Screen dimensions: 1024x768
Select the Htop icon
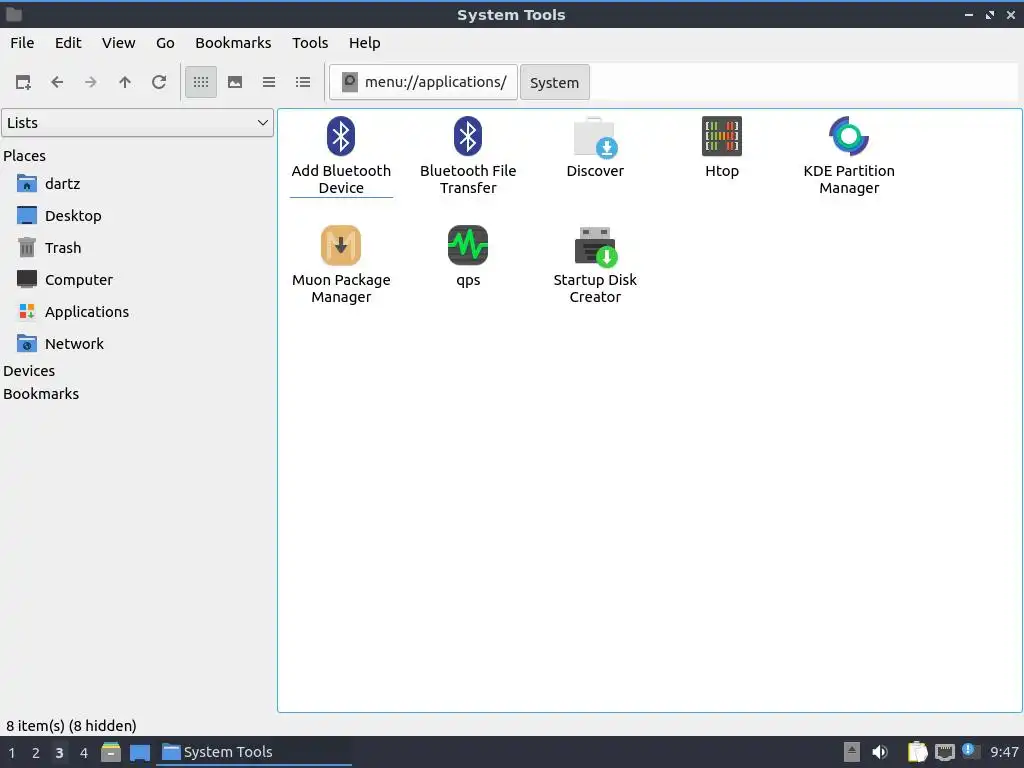pyautogui.click(x=722, y=136)
